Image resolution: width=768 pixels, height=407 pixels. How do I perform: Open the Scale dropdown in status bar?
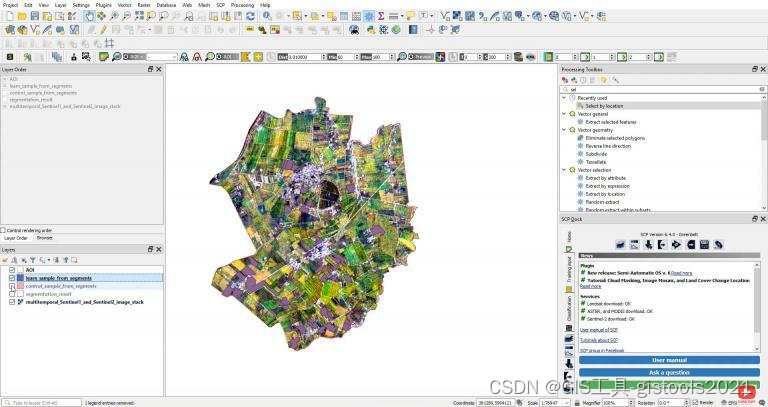(x=567, y=403)
